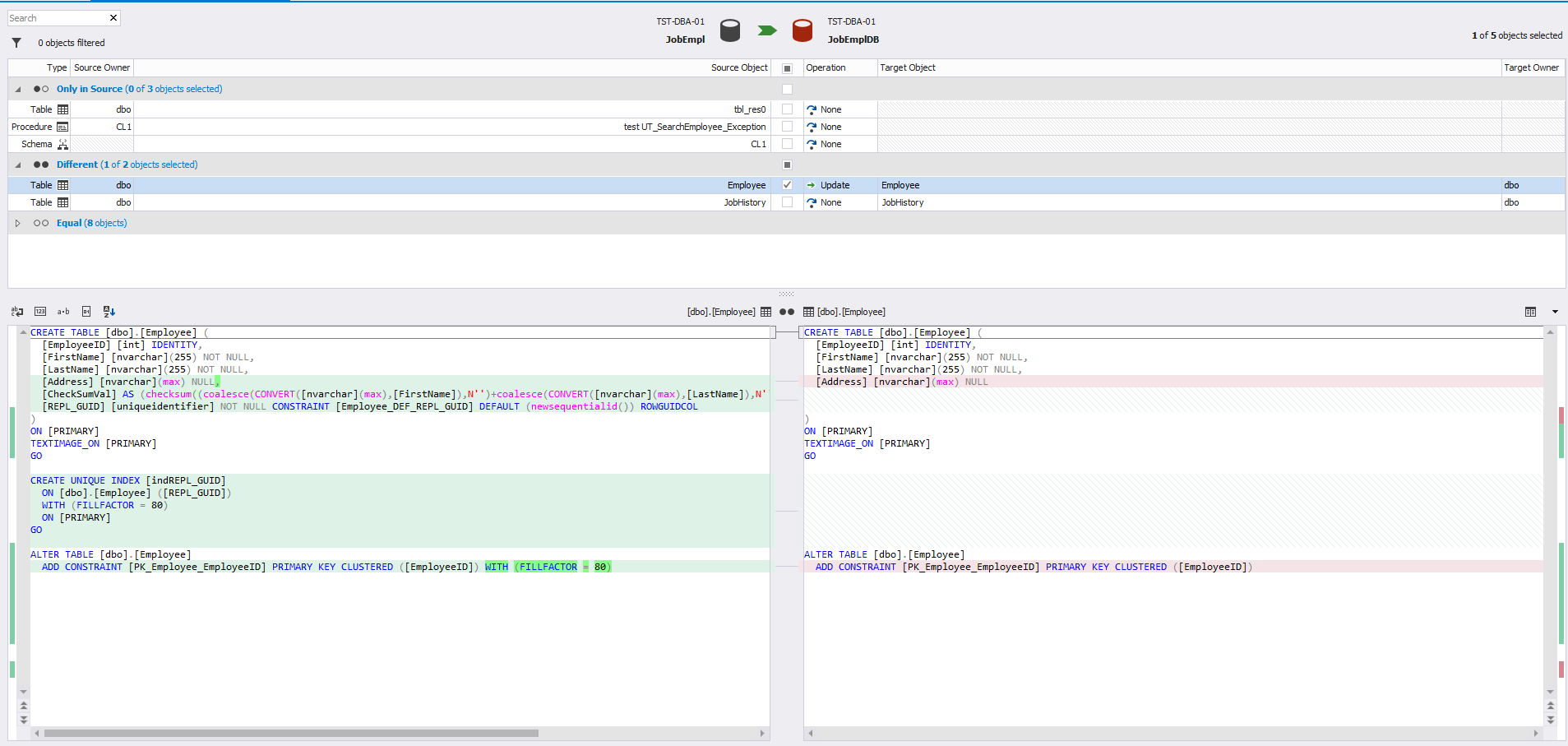The image size is (1568, 746).
Task: Check the UT_SearchEmployee_Exception procedure checkbox
Action: (x=787, y=127)
